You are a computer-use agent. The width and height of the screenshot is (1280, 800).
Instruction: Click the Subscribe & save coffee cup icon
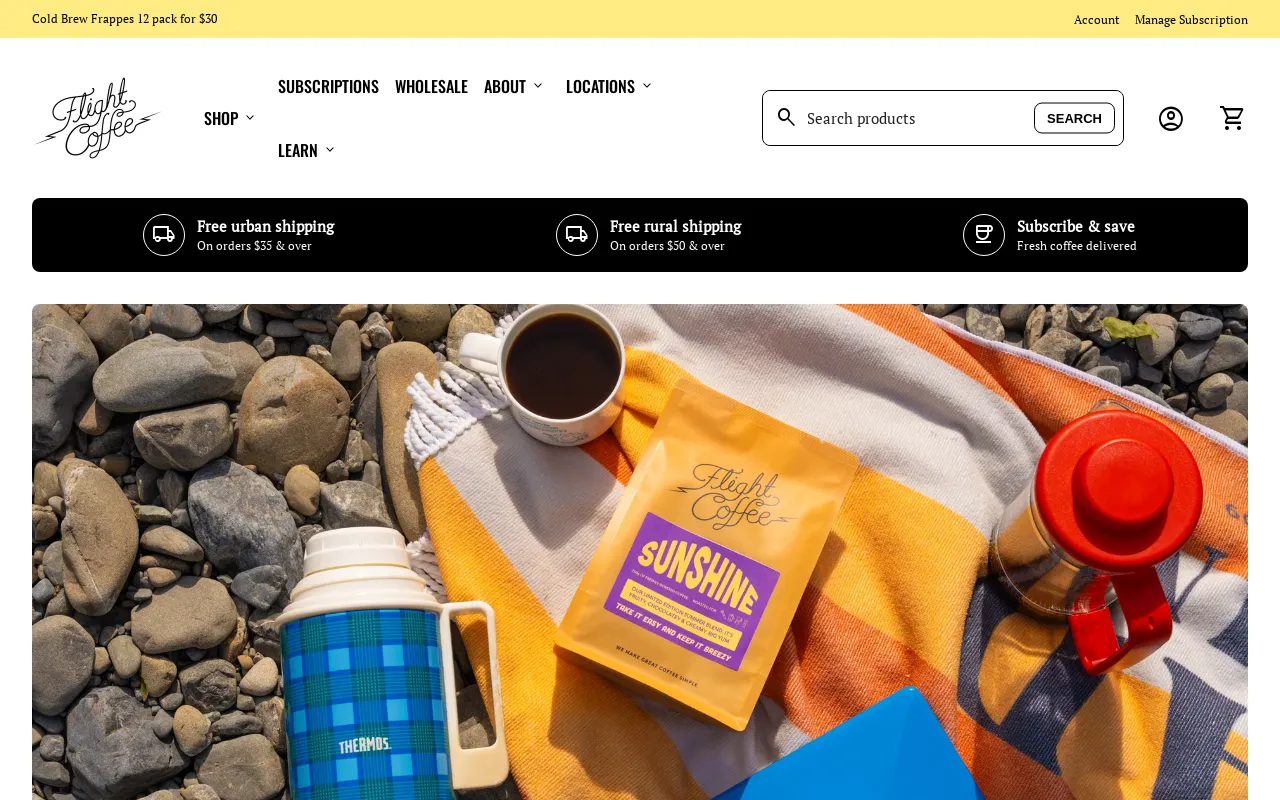[x=984, y=235]
